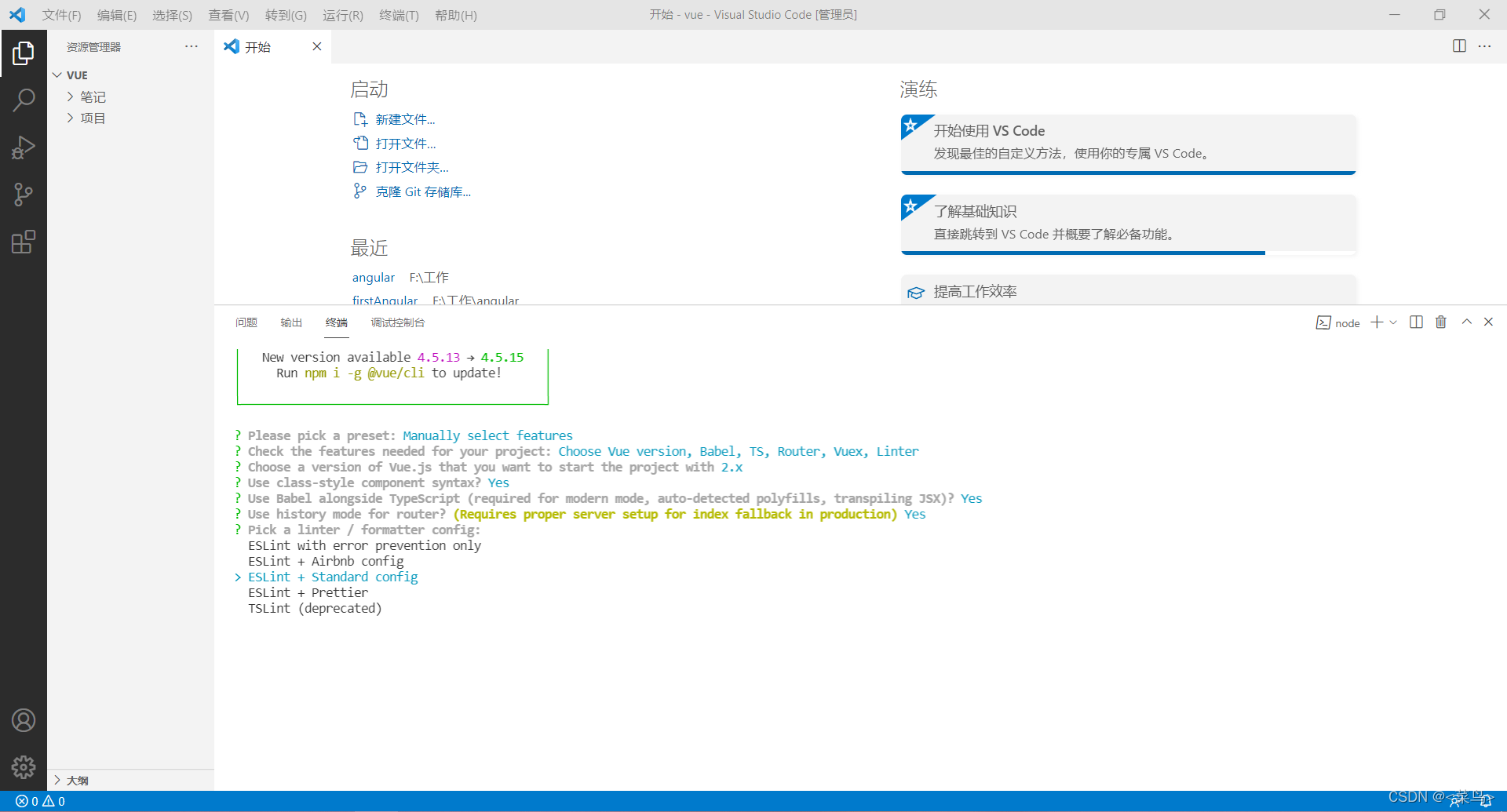1507x812 pixels.
Task: Click the new file icon under 启动
Action: tap(360, 119)
